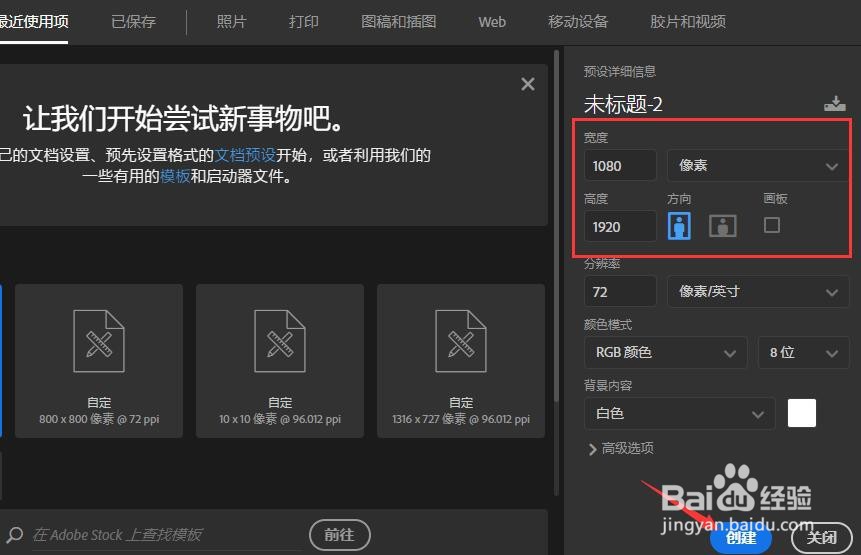
Task: Open the white background color swatch
Action: [802, 413]
